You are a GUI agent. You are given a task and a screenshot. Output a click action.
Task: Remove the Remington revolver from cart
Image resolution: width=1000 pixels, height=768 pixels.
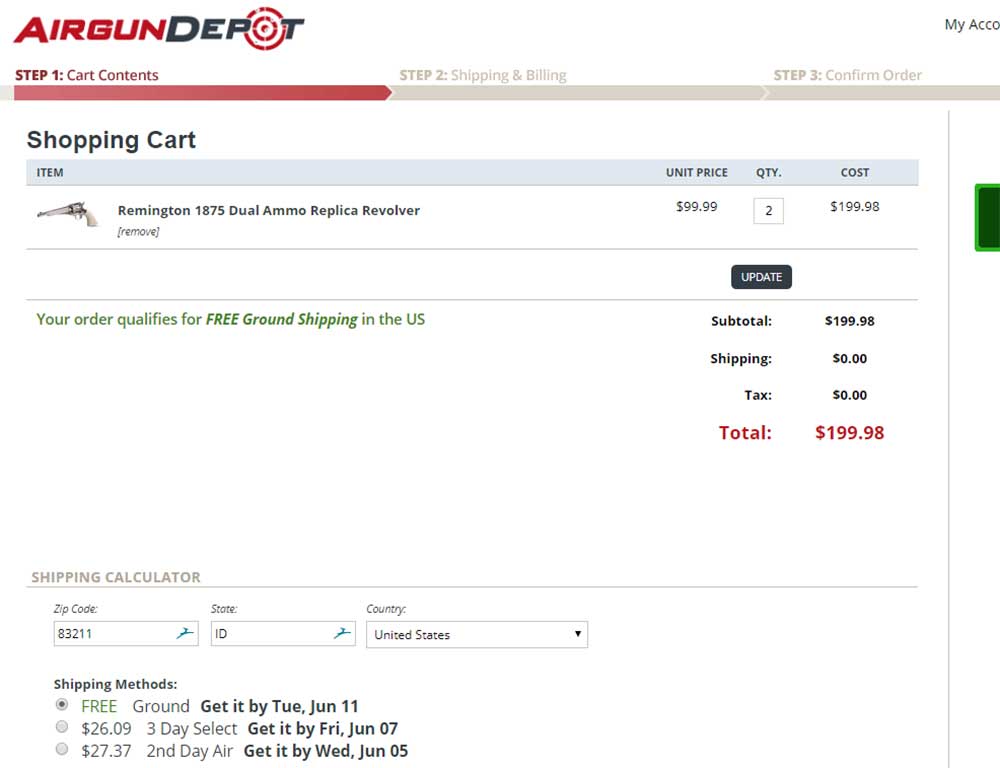click(x=138, y=232)
